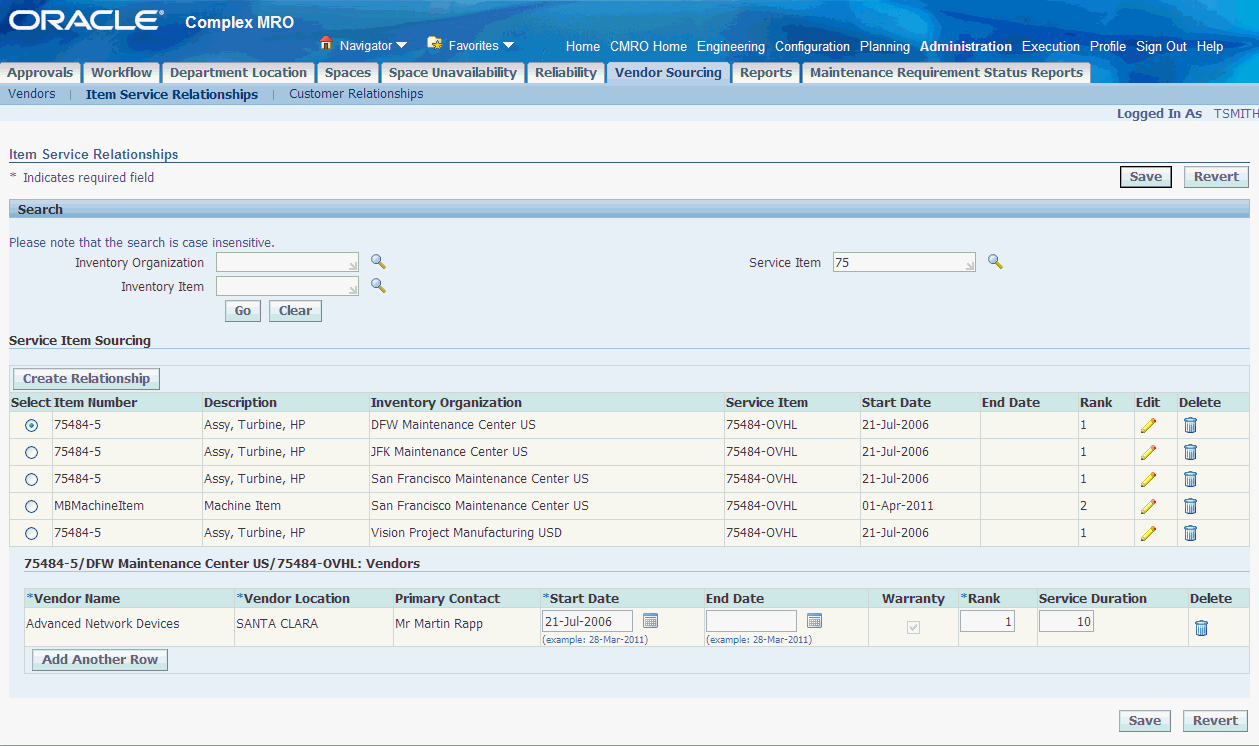Delete JFK Maintenance Center US row
Image resolution: width=1259 pixels, height=746 pixels.
coord(1190,452)
